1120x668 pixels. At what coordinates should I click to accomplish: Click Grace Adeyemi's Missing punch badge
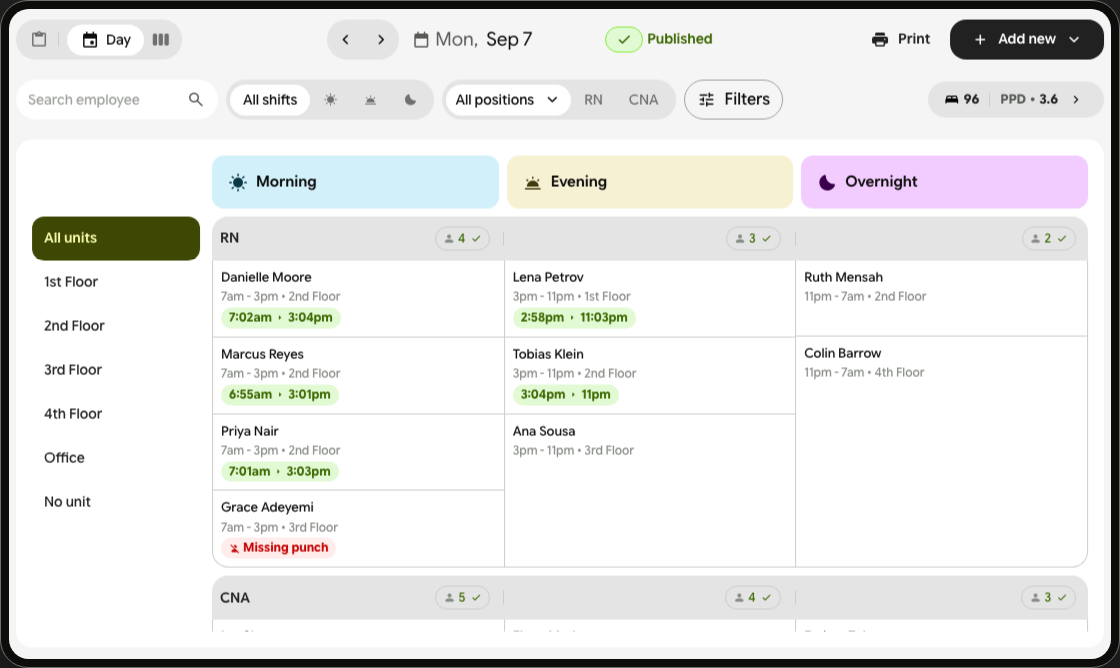point(278,548)
